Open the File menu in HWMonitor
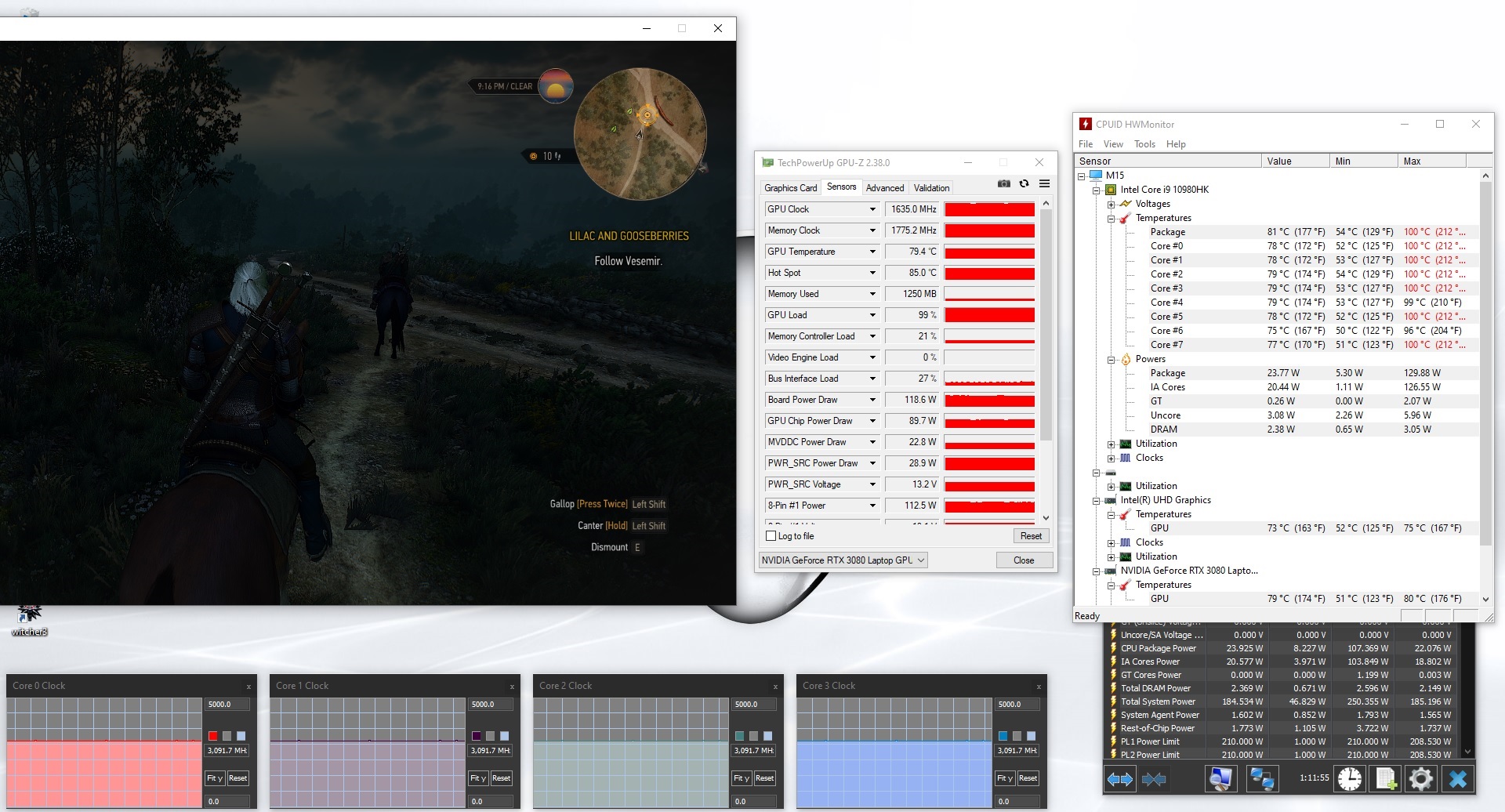Screen dimensions: 1505x812 (1086, 144)
